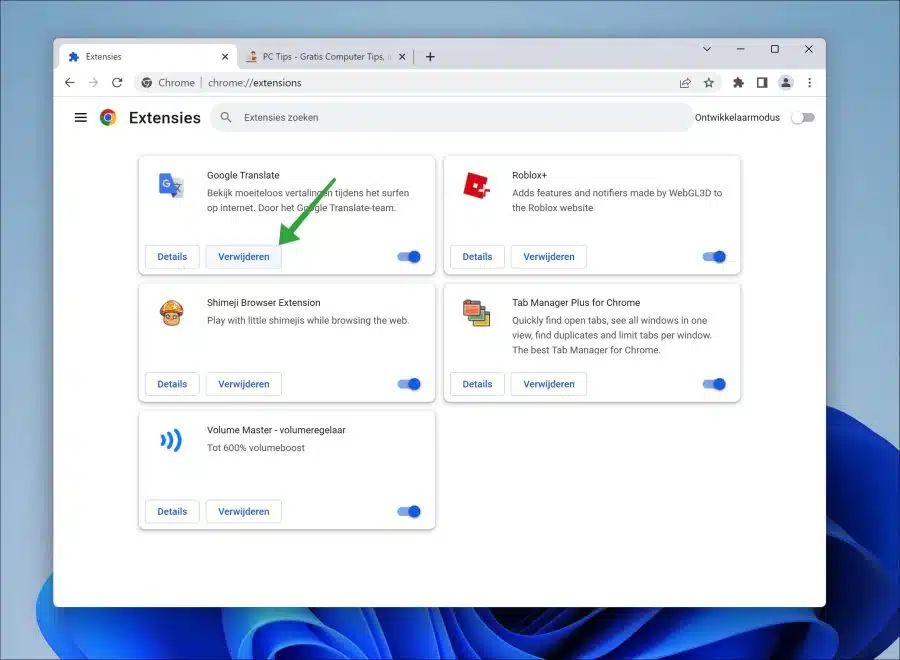This screenshot has height=660, width=900.
Task: Click the Tot 600% volumeboost description
Action: (x=256, y=448)
